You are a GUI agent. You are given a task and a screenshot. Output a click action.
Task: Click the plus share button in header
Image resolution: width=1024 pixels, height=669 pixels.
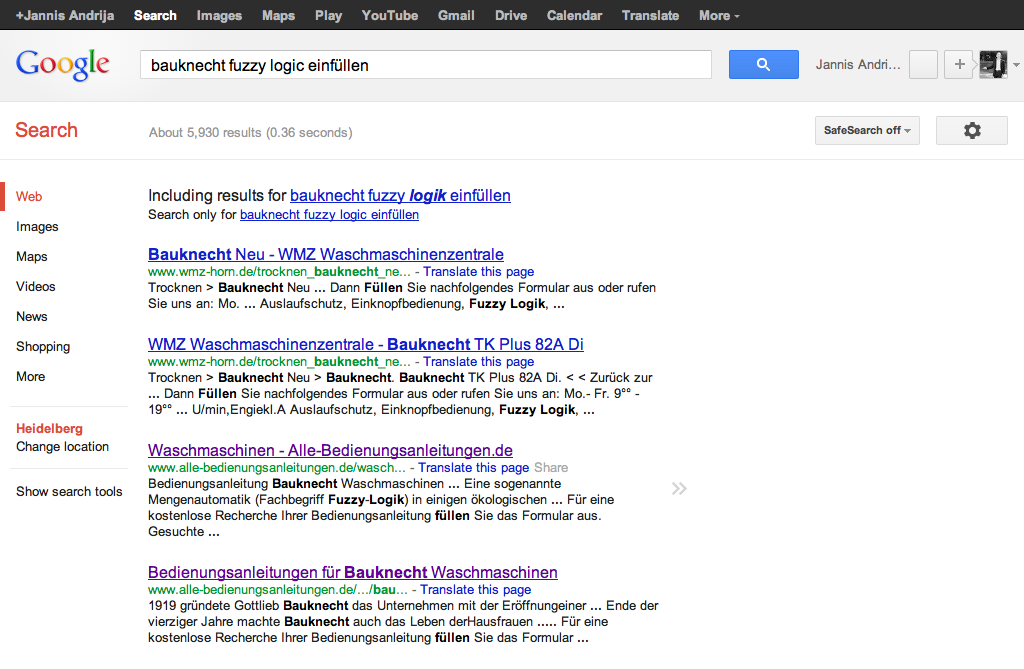pos(959,65)
